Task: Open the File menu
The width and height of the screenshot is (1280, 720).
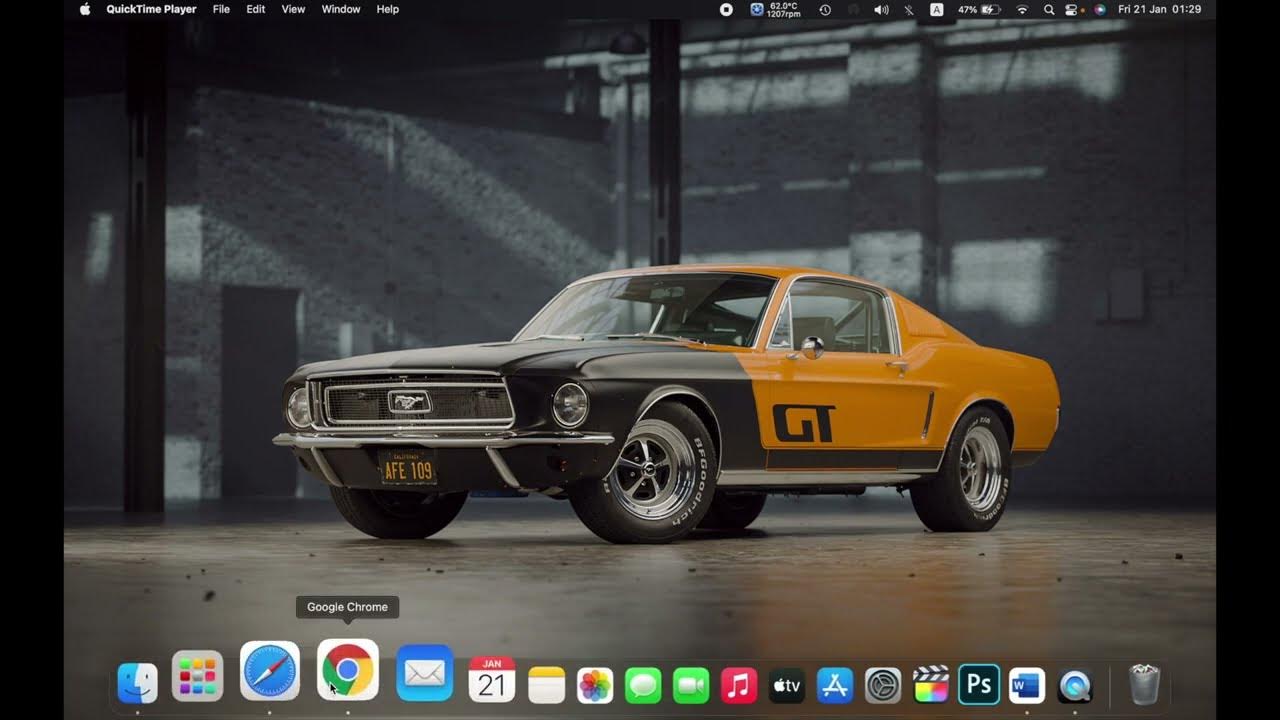Action: (221, 9)
